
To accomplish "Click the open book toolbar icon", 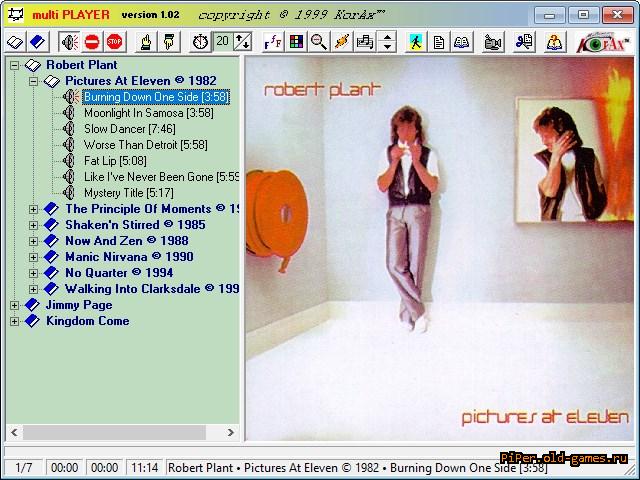I will [x=16, y=42].
